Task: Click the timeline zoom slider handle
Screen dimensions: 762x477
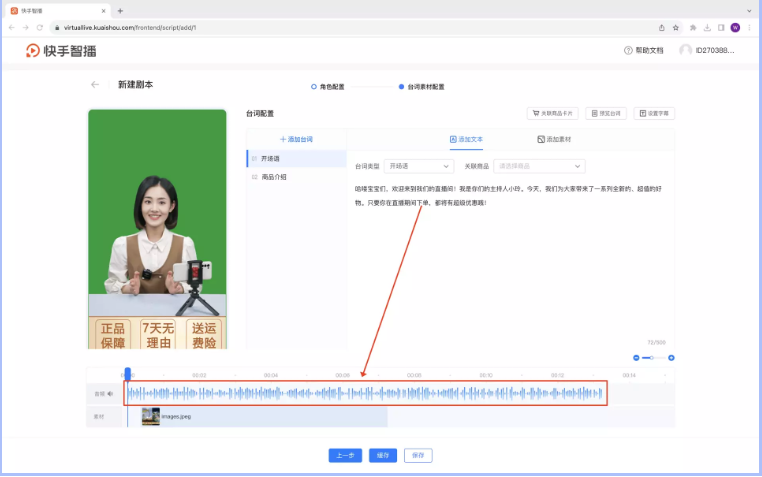Action: pos(652,358)
